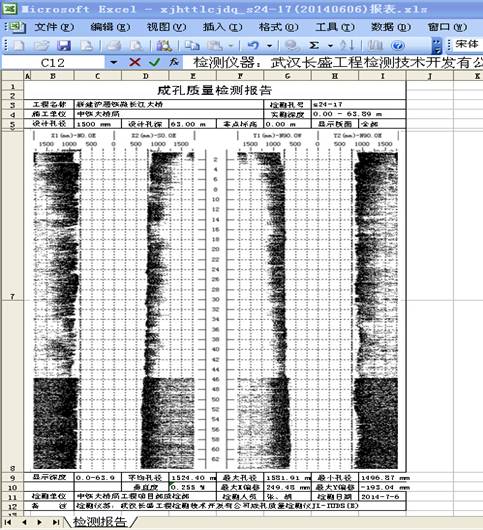Click the Copy icon in toolbar

192,45
